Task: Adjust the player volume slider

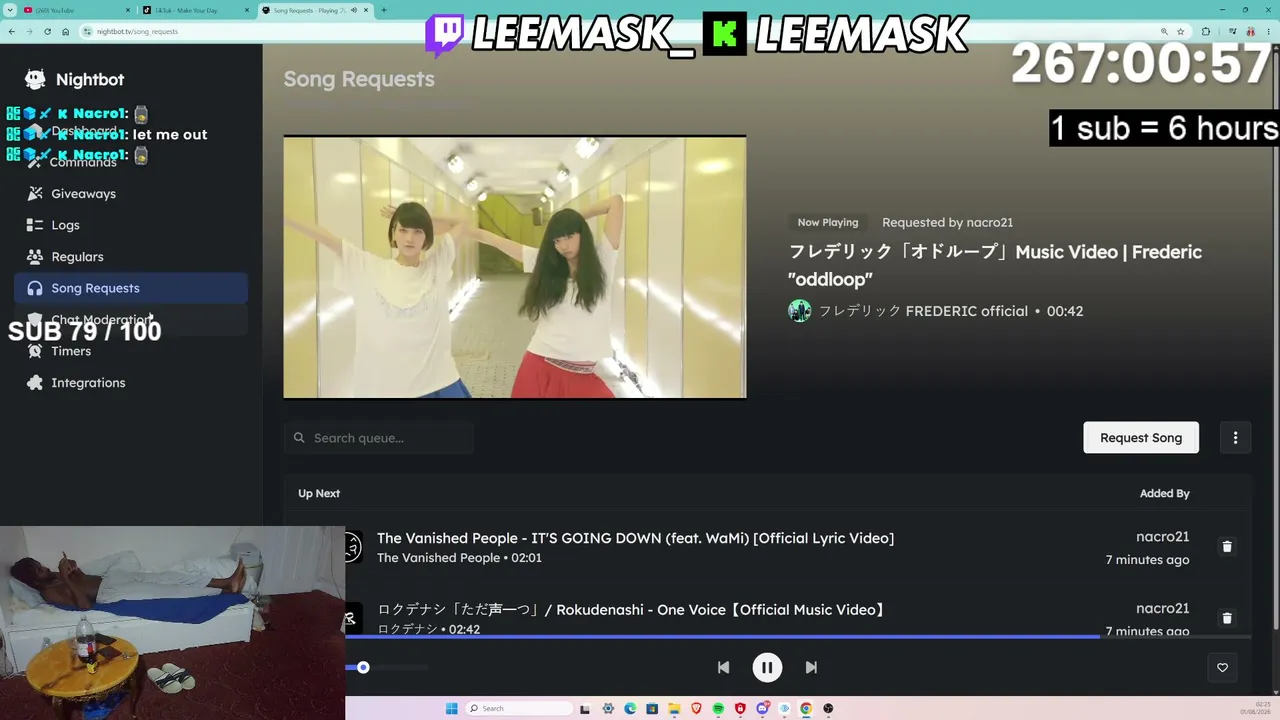Action: point(387,667)
